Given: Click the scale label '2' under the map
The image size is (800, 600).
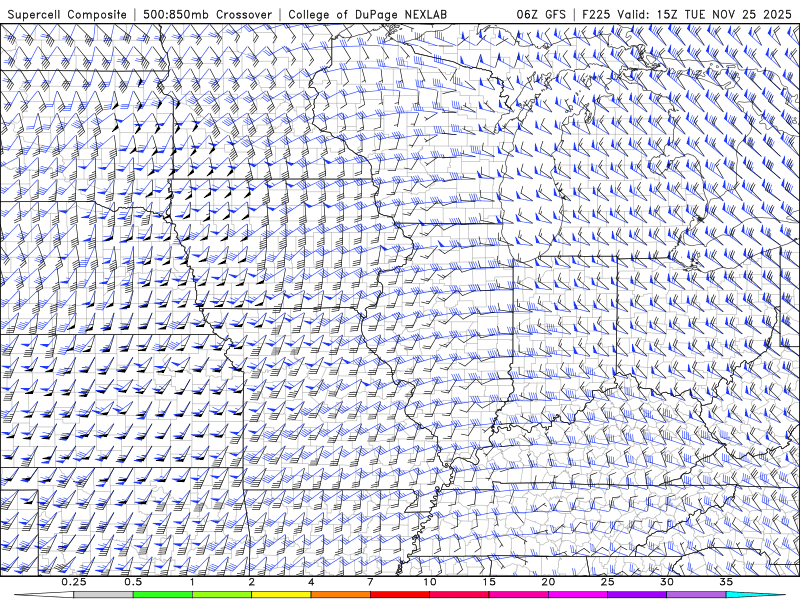Looking at the screenshot, I should click(x=252, y=582).
